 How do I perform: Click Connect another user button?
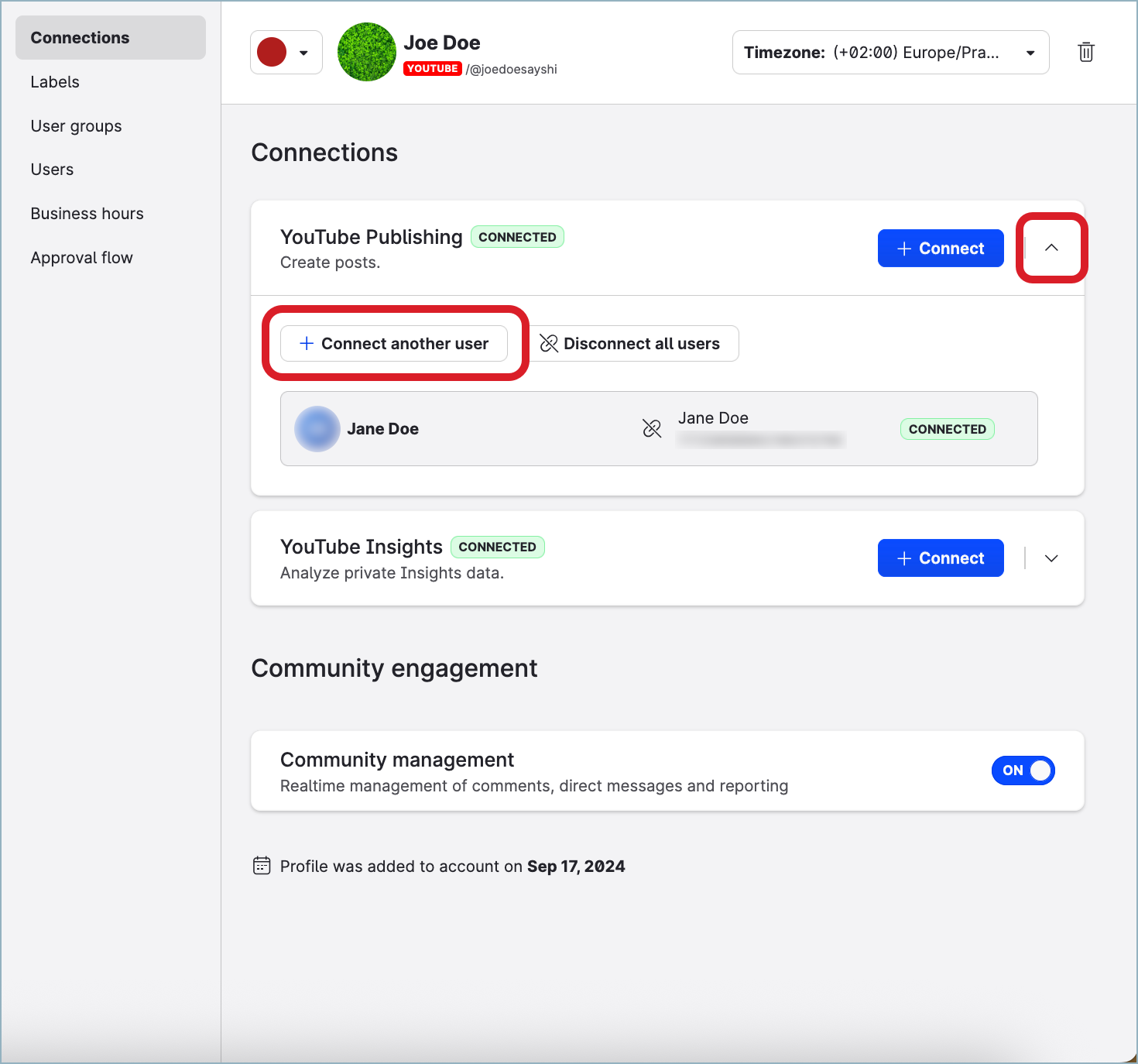(394, 344)
